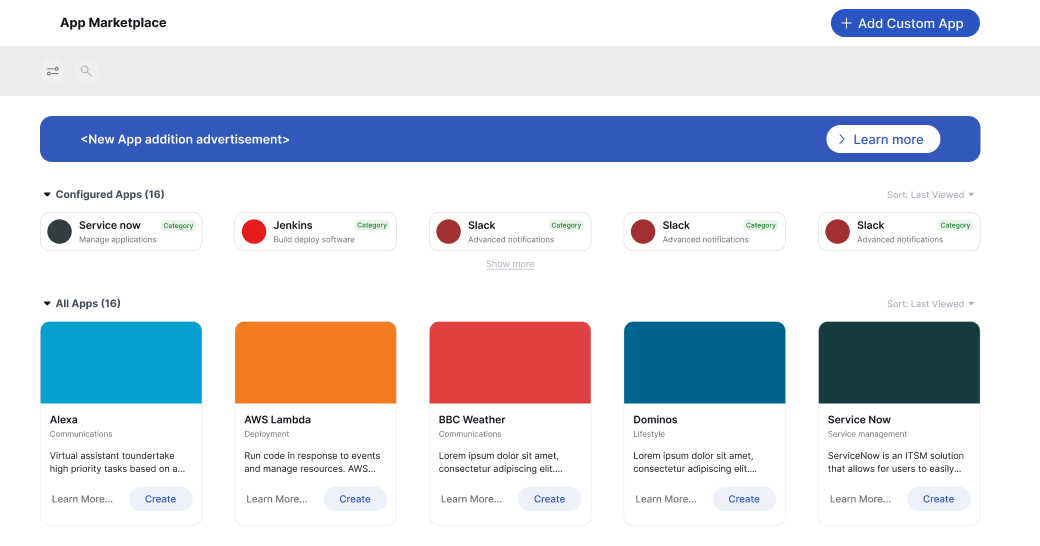Click Create for AWS Lambda
Screen dimensions: 1040x546
click(355, 499)
